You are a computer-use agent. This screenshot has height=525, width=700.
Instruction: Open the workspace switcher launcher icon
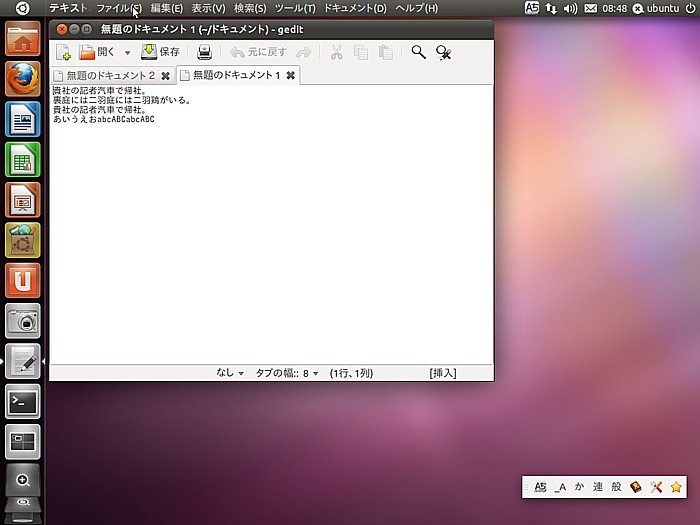(23, 442)
